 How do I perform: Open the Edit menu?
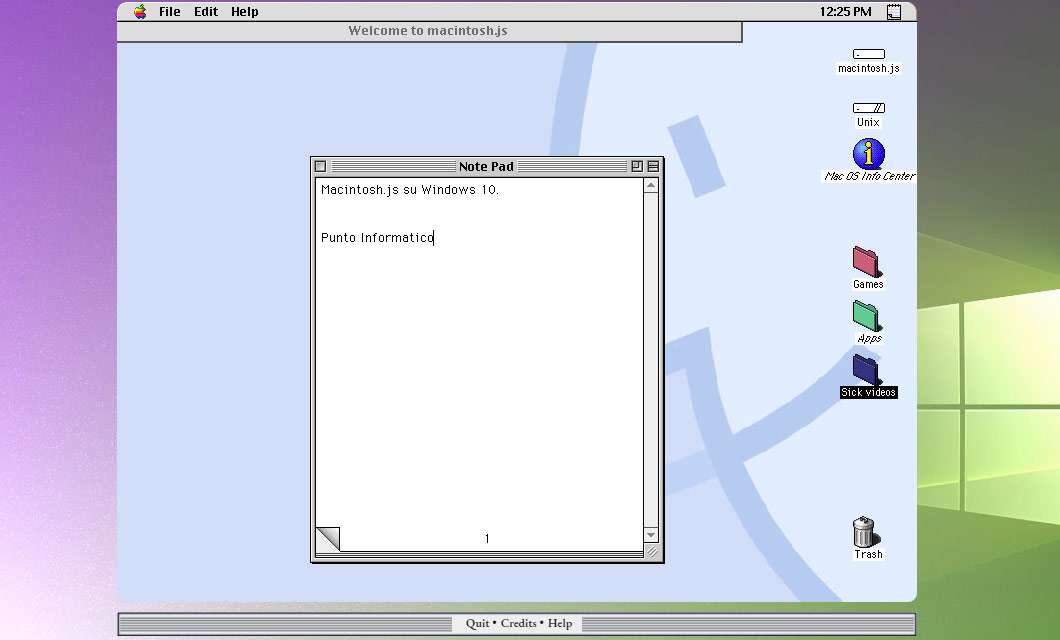pyautogui.click(x=206, y=11)
